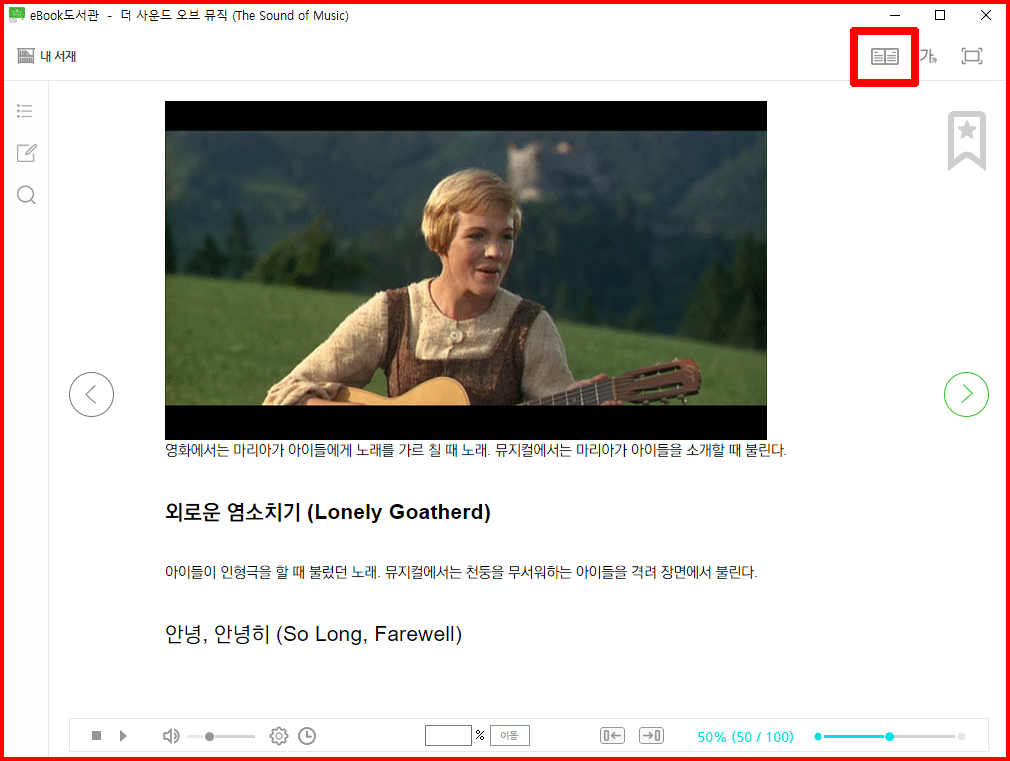Open the timer clock icon
1010x761 pixels.
(x=307, y=736)
